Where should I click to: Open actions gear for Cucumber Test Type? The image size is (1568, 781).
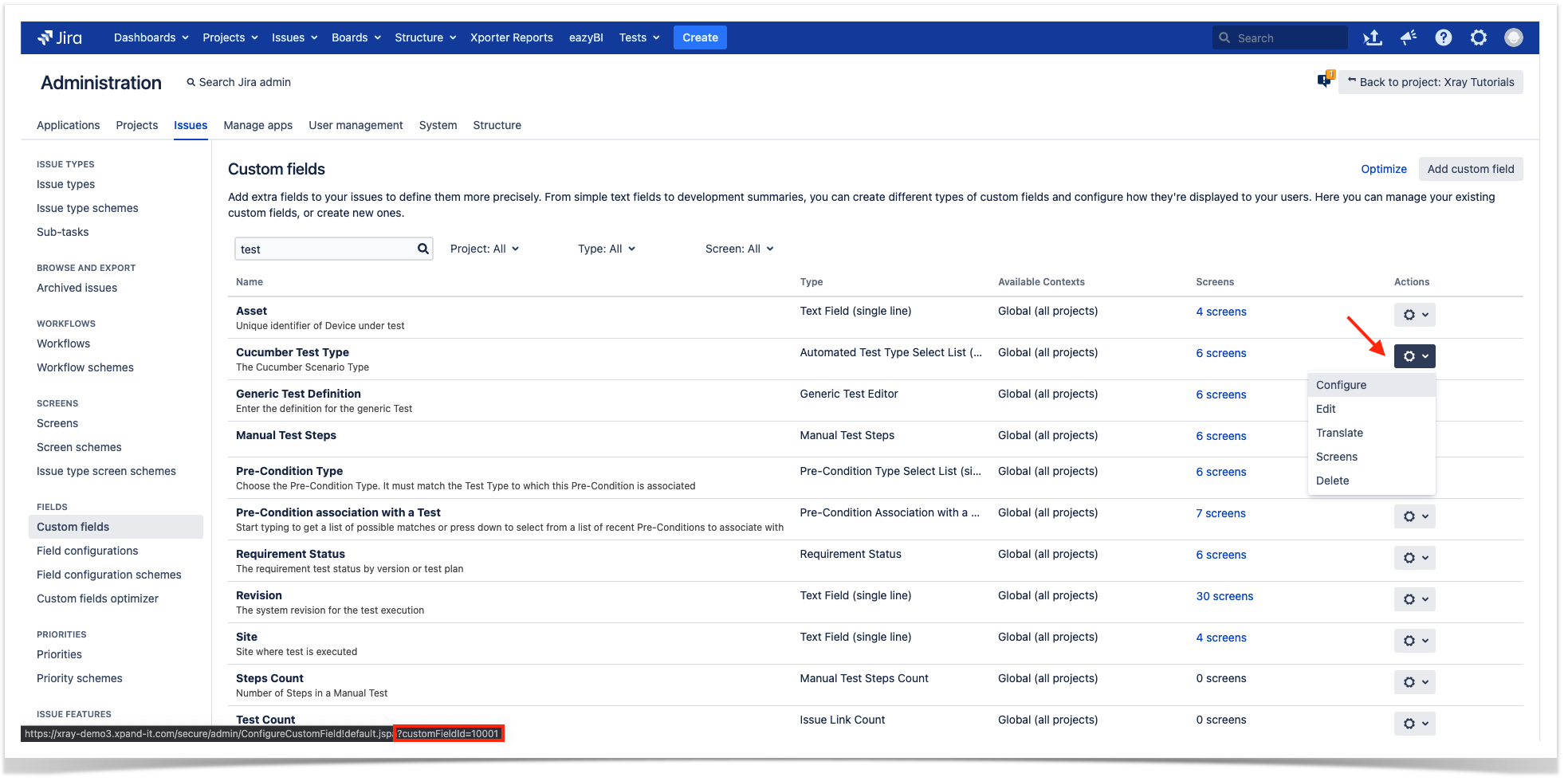1414,356
